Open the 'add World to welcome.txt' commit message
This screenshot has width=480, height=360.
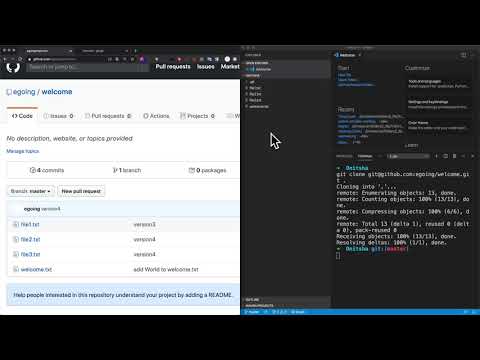[x=166, y=269]
